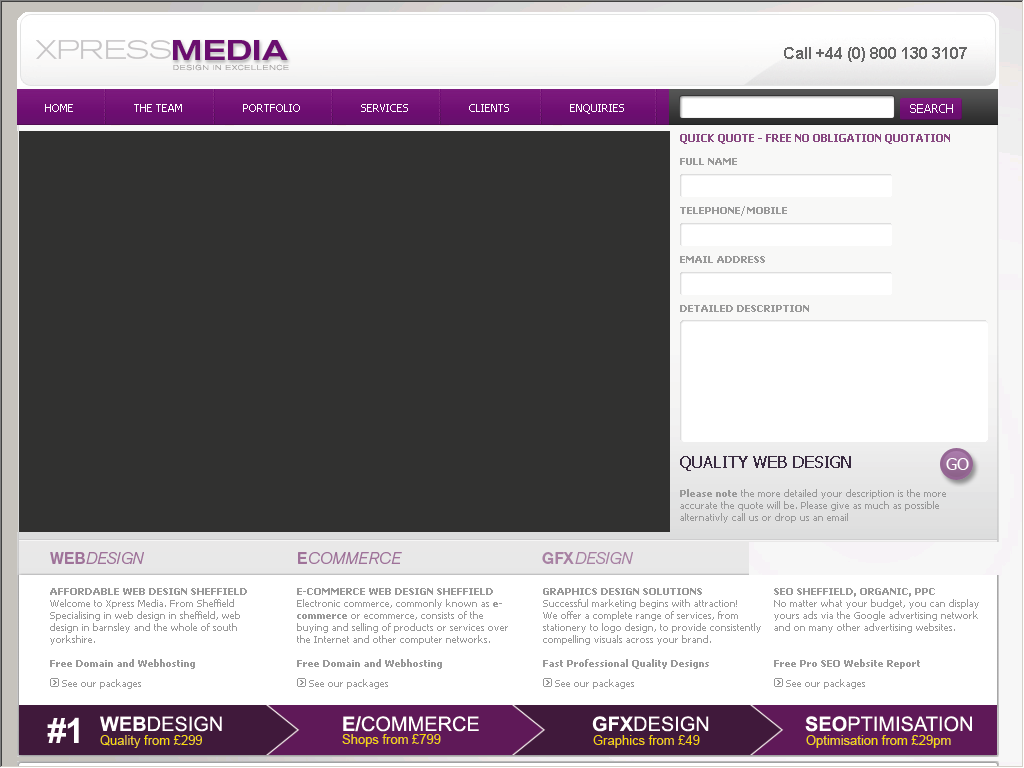Click the round purple GO button
Image resolution: width=1024 pixels, height=768 pixels.
coord(957,464)
